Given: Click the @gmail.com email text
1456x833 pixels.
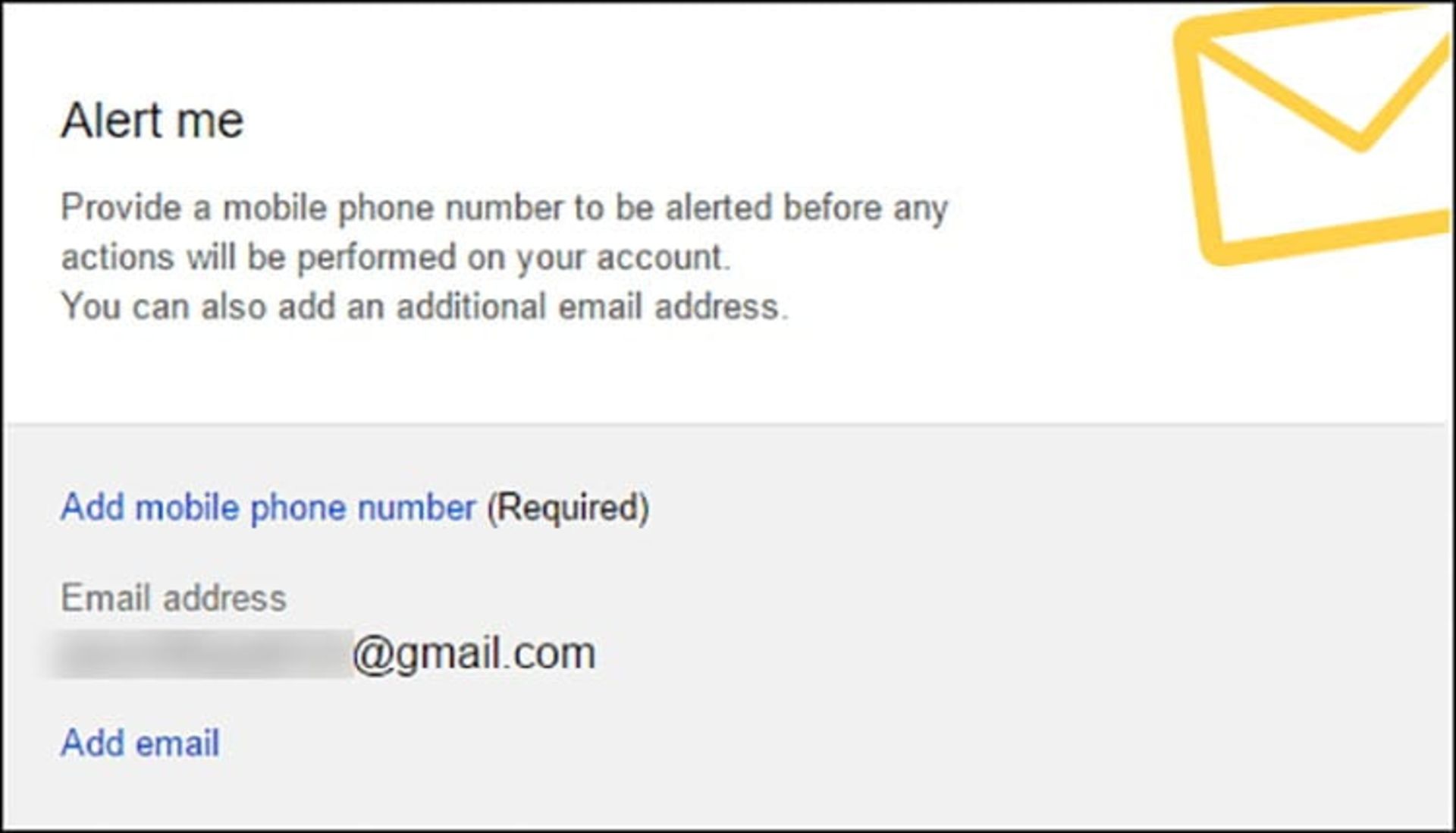Looking at the screenshot, I should tap(474, 654).
